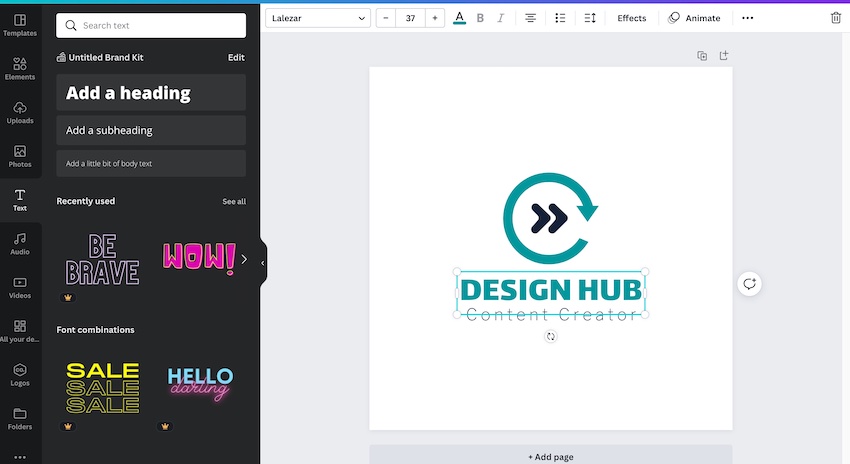Click the Font combinations heading

tap(95, 330)
